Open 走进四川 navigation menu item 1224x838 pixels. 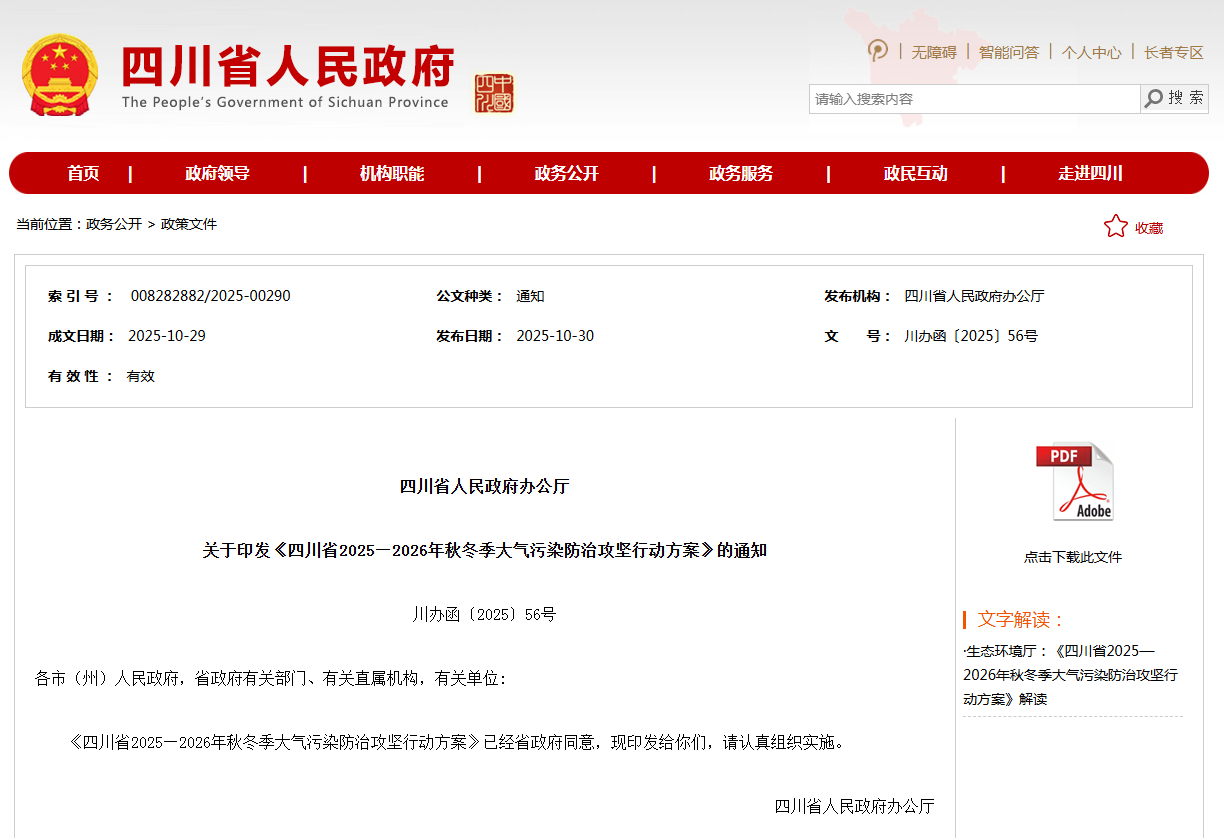[x=1090, y=174]
